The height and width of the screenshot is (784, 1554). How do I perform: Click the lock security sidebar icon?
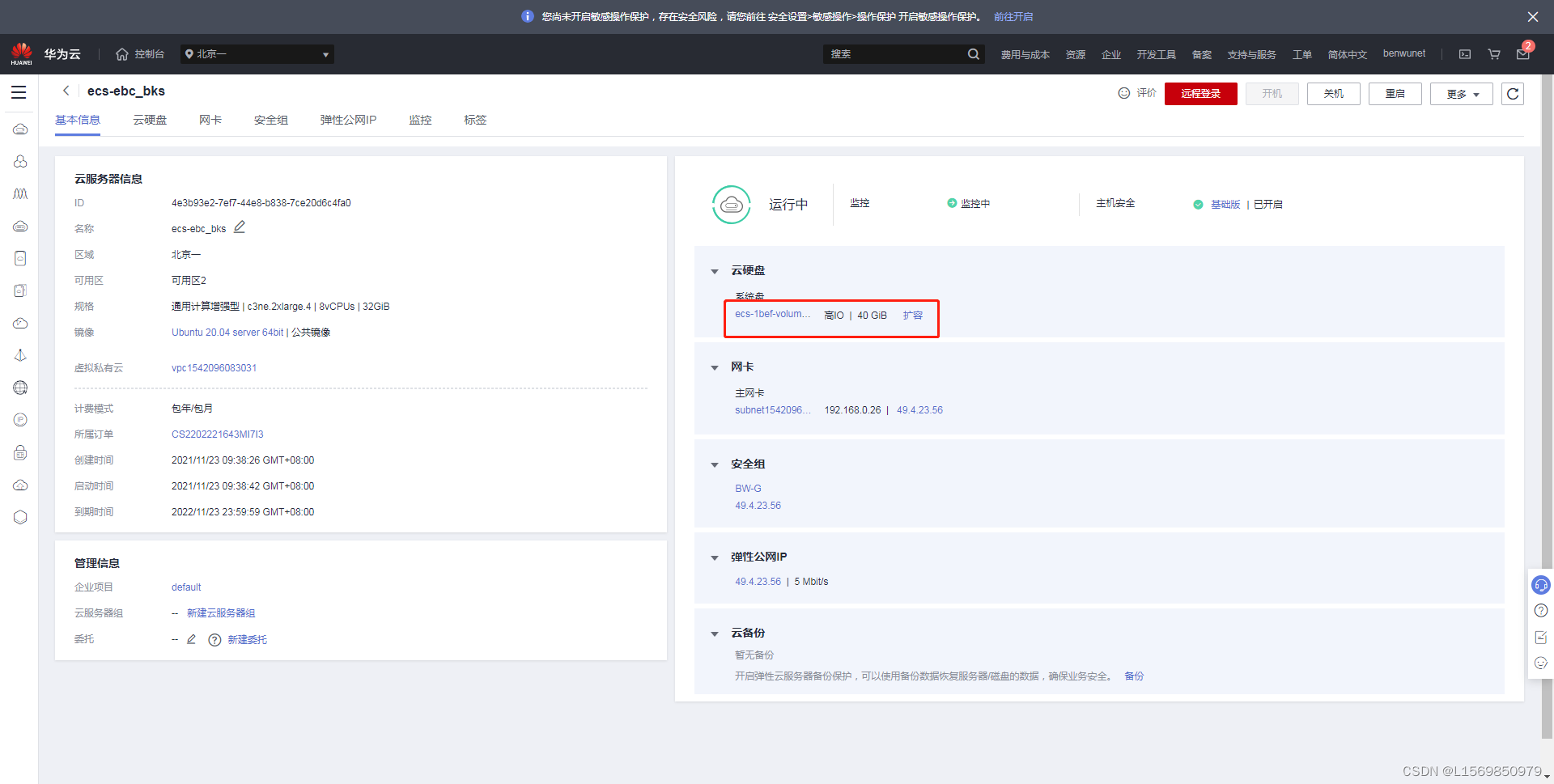pyautogui.click(x=20, y=452)
